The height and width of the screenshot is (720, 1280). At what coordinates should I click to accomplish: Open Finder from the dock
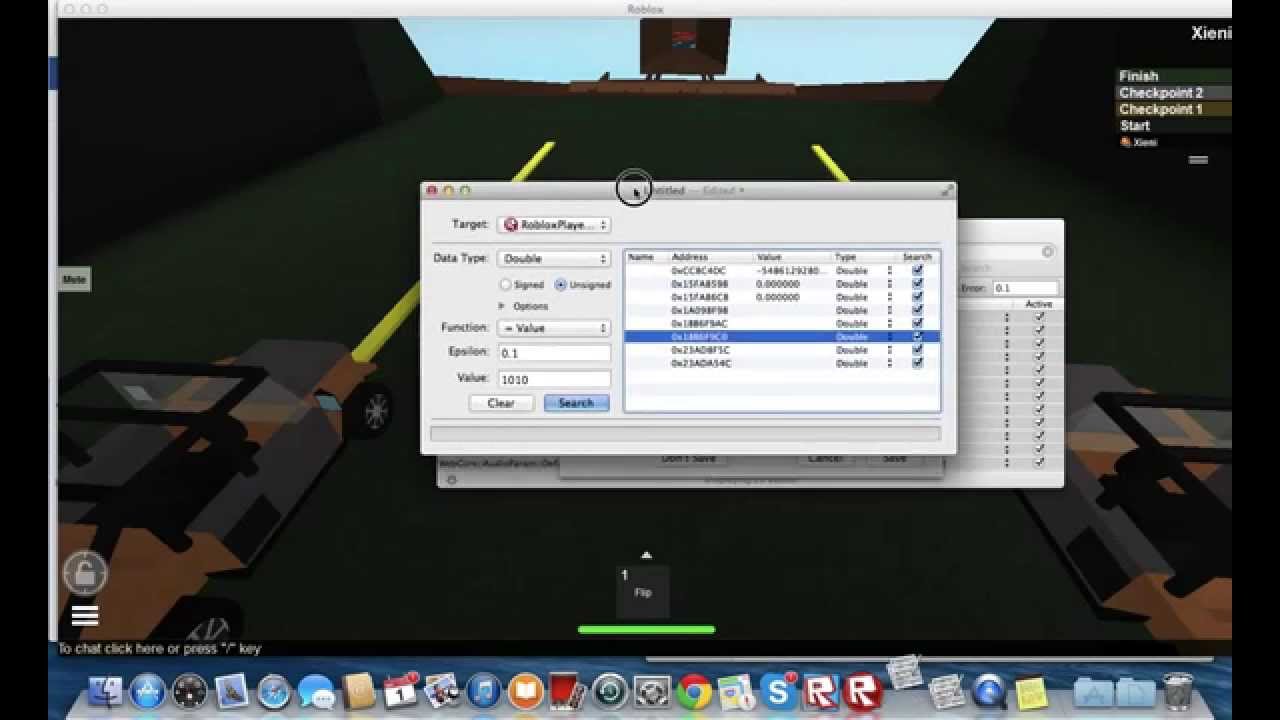click(x=105, y=692)
